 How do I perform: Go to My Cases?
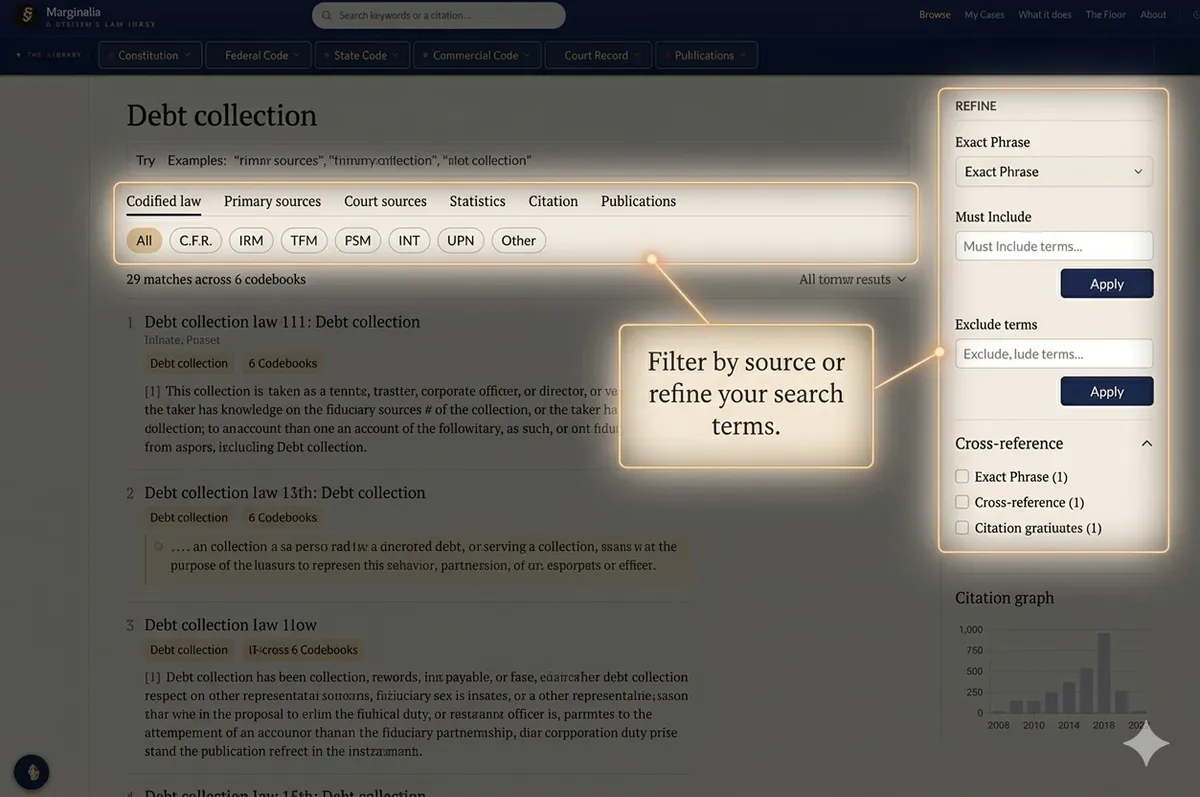click(984, 15)
